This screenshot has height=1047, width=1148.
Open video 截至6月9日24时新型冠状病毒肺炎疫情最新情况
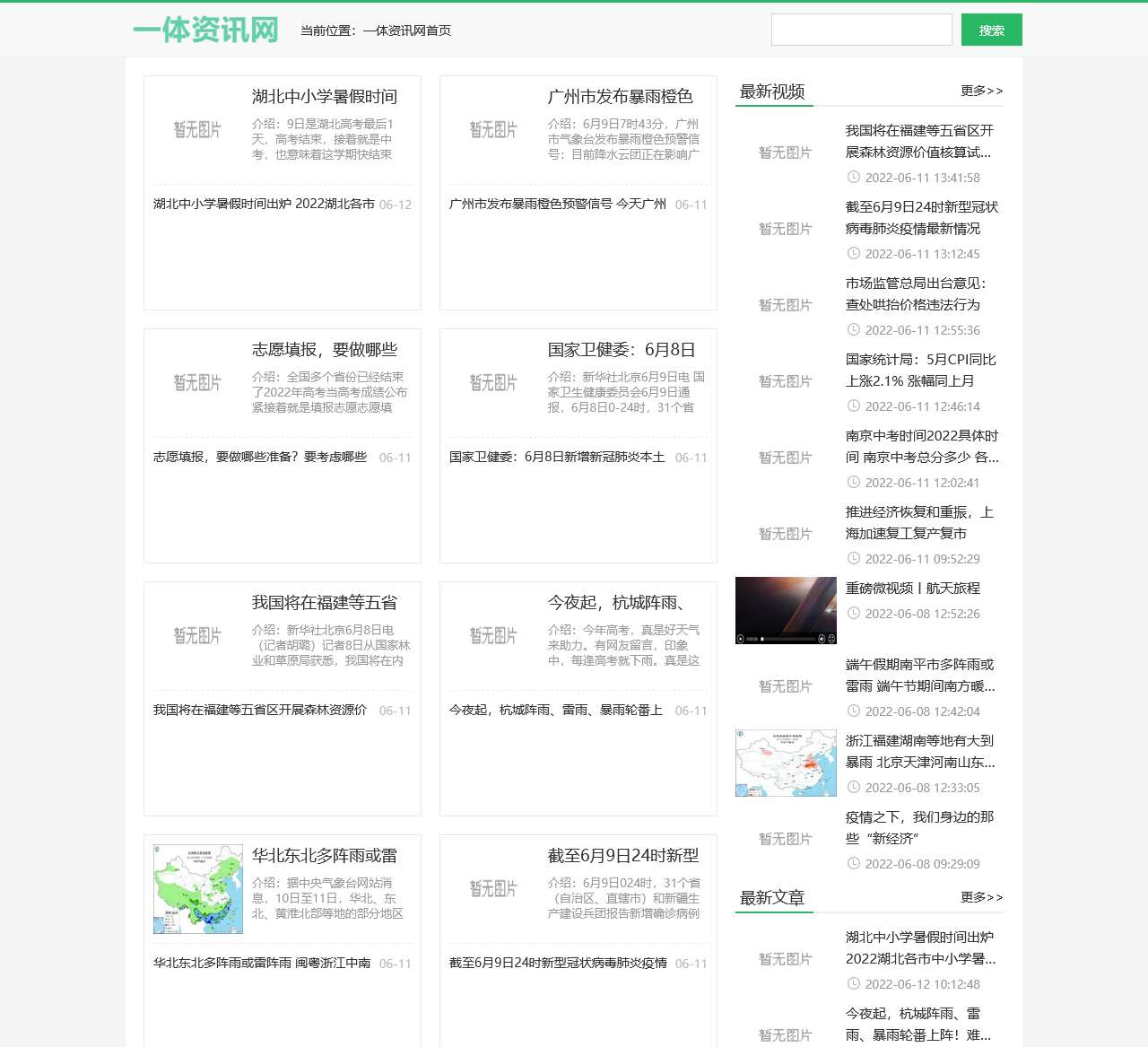coord(922,218)
